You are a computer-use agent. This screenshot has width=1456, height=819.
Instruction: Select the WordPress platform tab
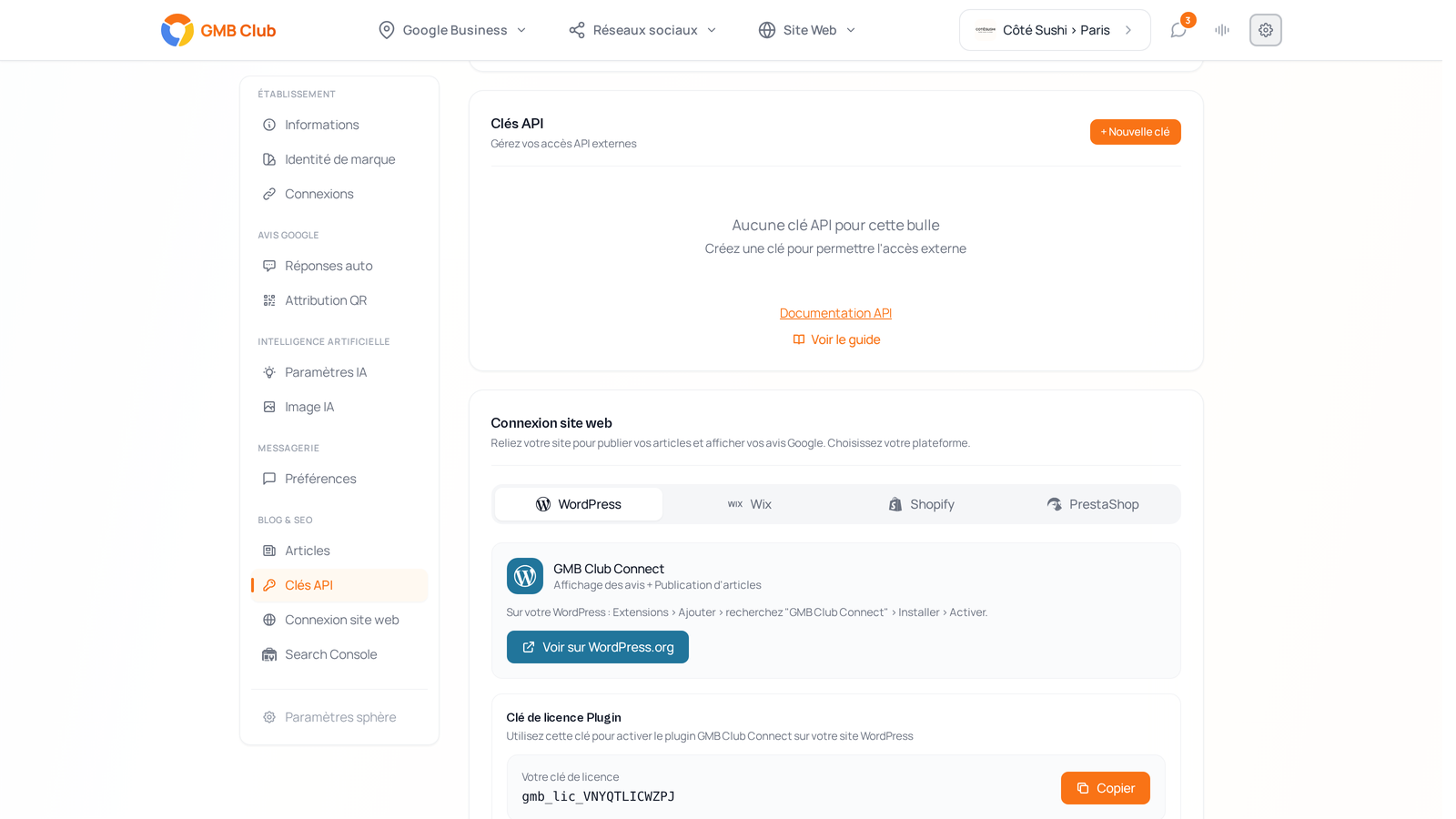click(x=579, y=504)
